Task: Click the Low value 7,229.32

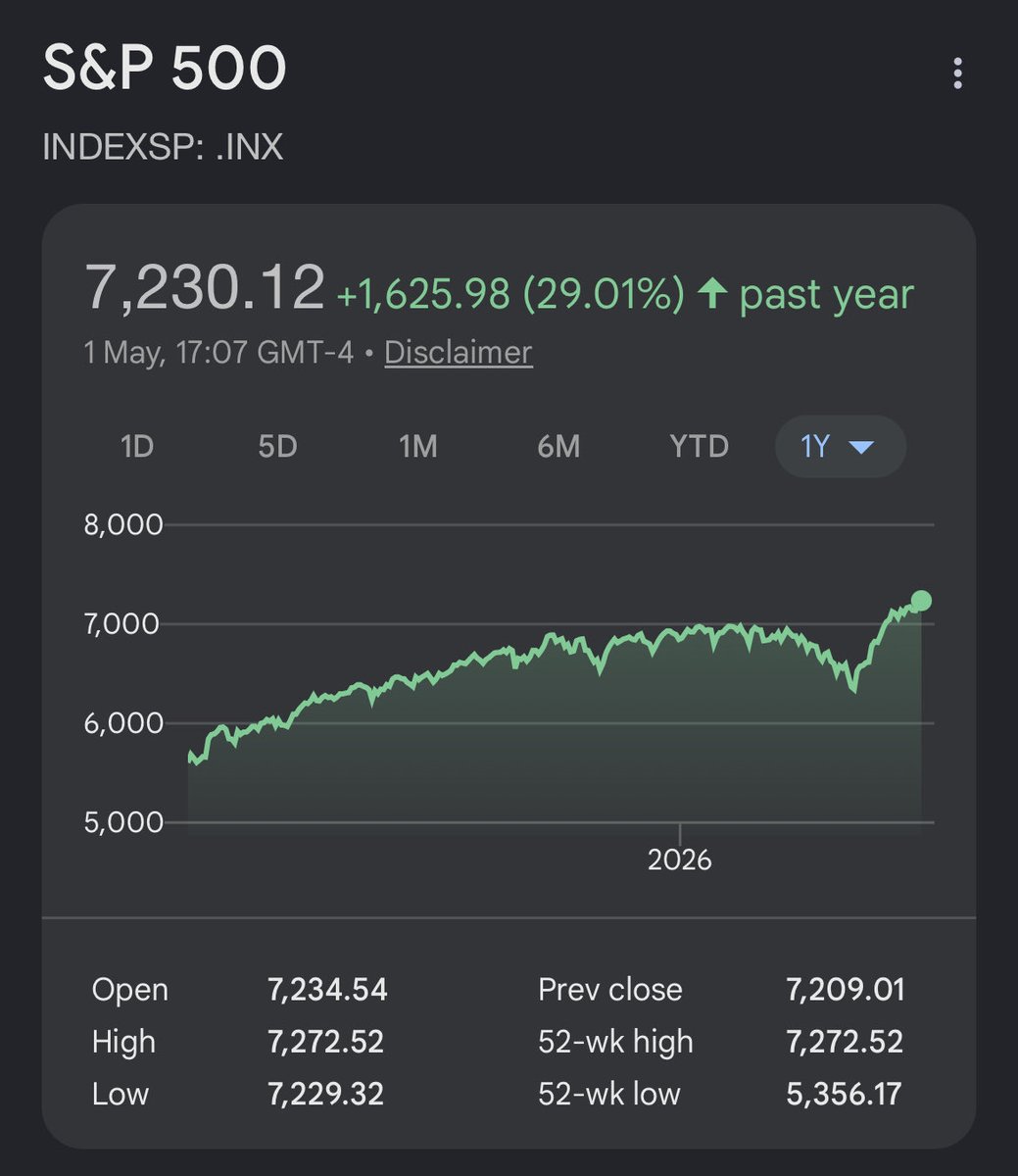Action: click(x=325, y=1094)
